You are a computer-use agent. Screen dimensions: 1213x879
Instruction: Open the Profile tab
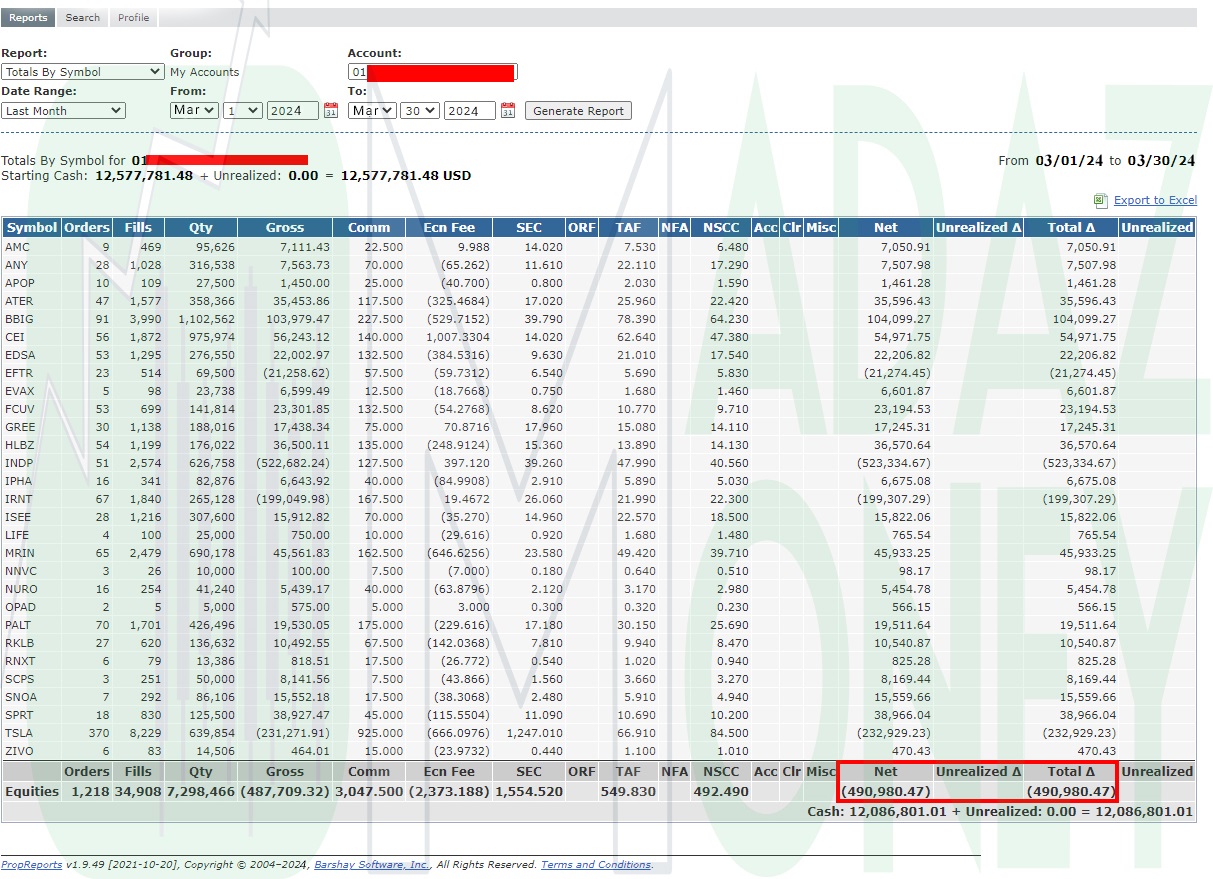tap(133, 18)
